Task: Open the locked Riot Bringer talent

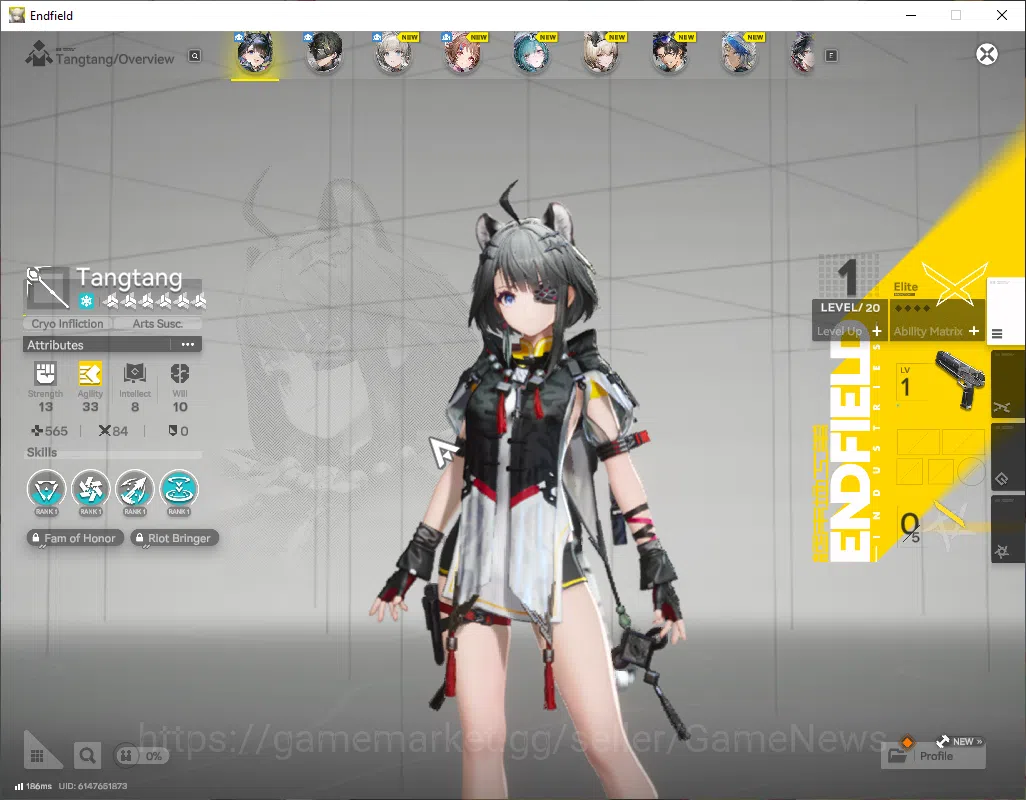Action: (x=174, y=538)
